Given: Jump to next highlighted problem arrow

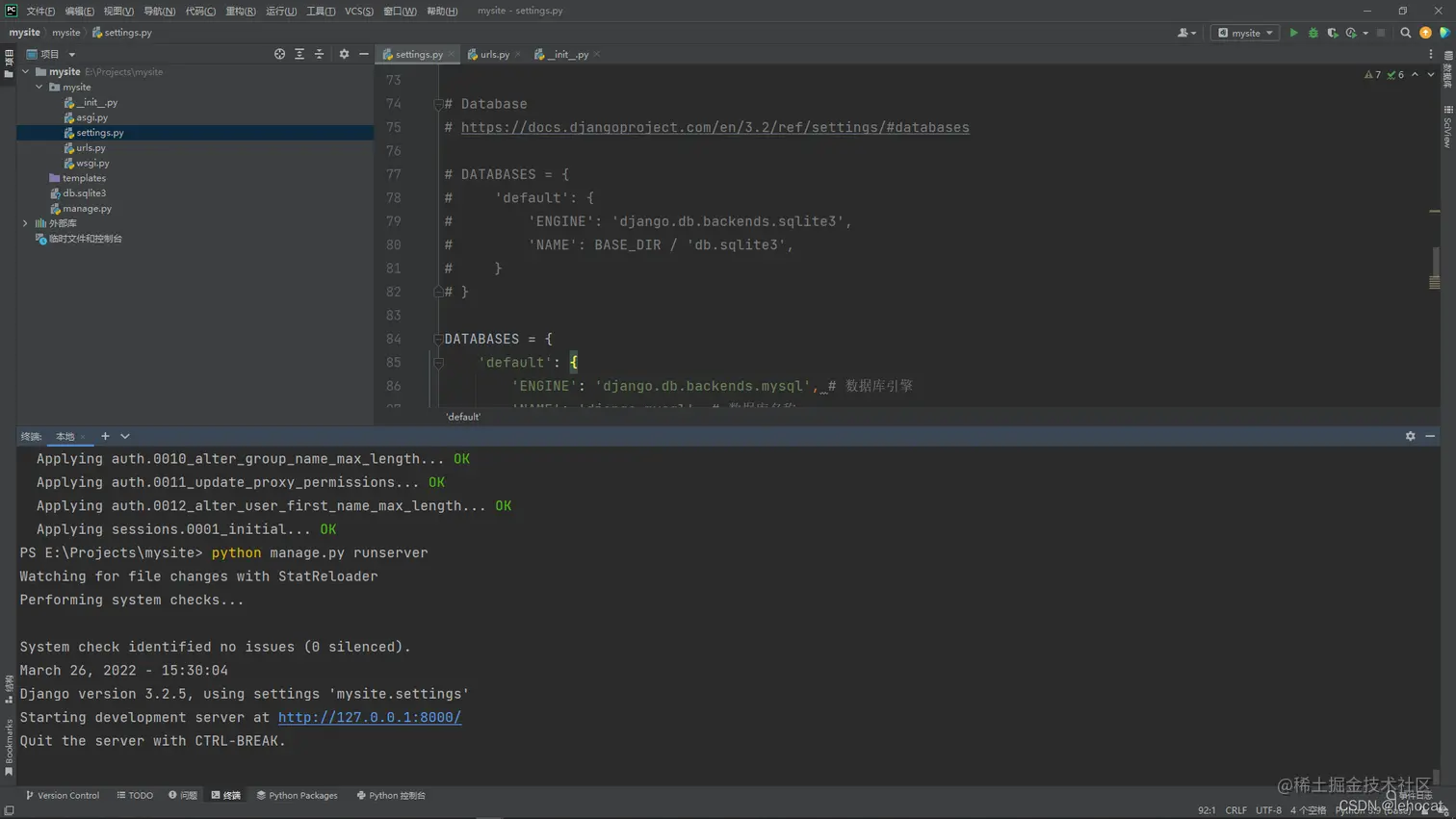Looking at the screenshot, I should [1430, 74].
